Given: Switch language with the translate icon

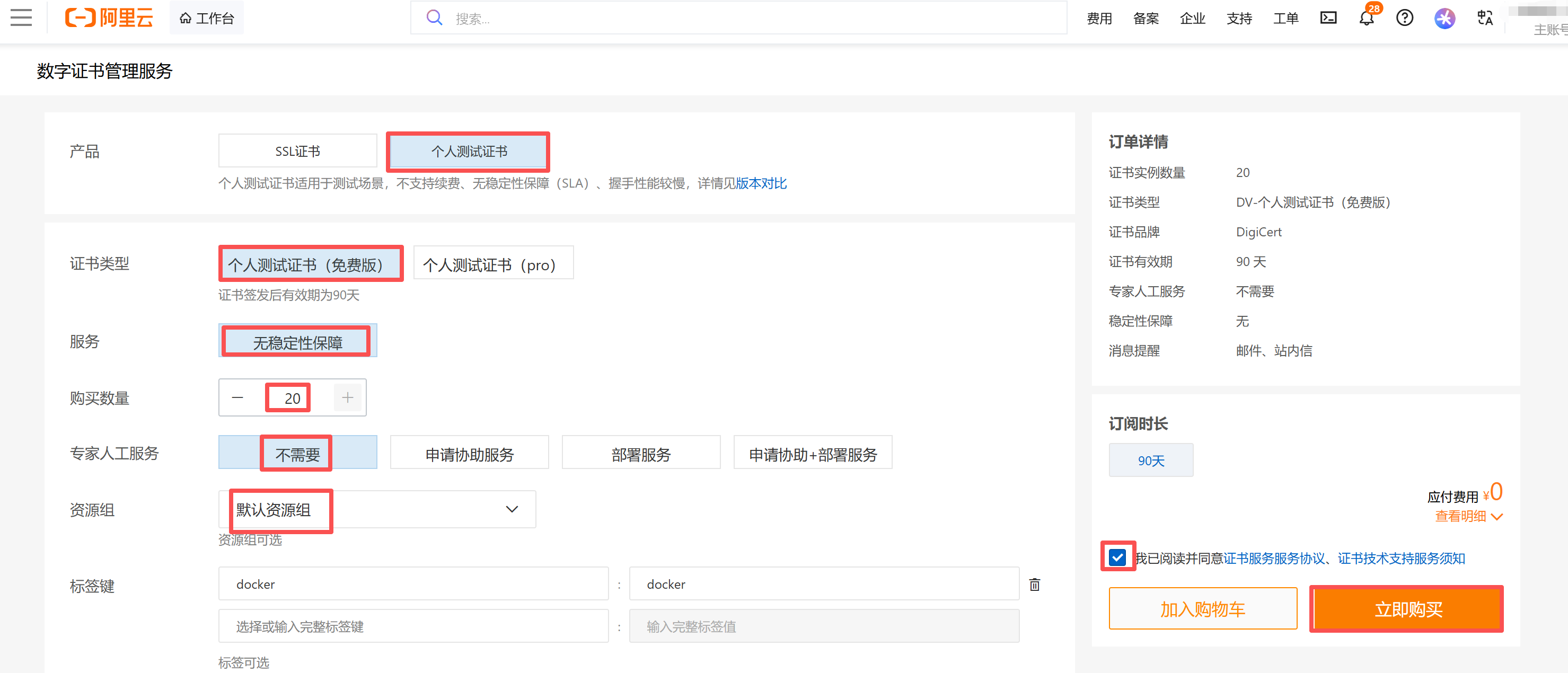Looking at the screenshot, I should click(x=1486, y=17).
